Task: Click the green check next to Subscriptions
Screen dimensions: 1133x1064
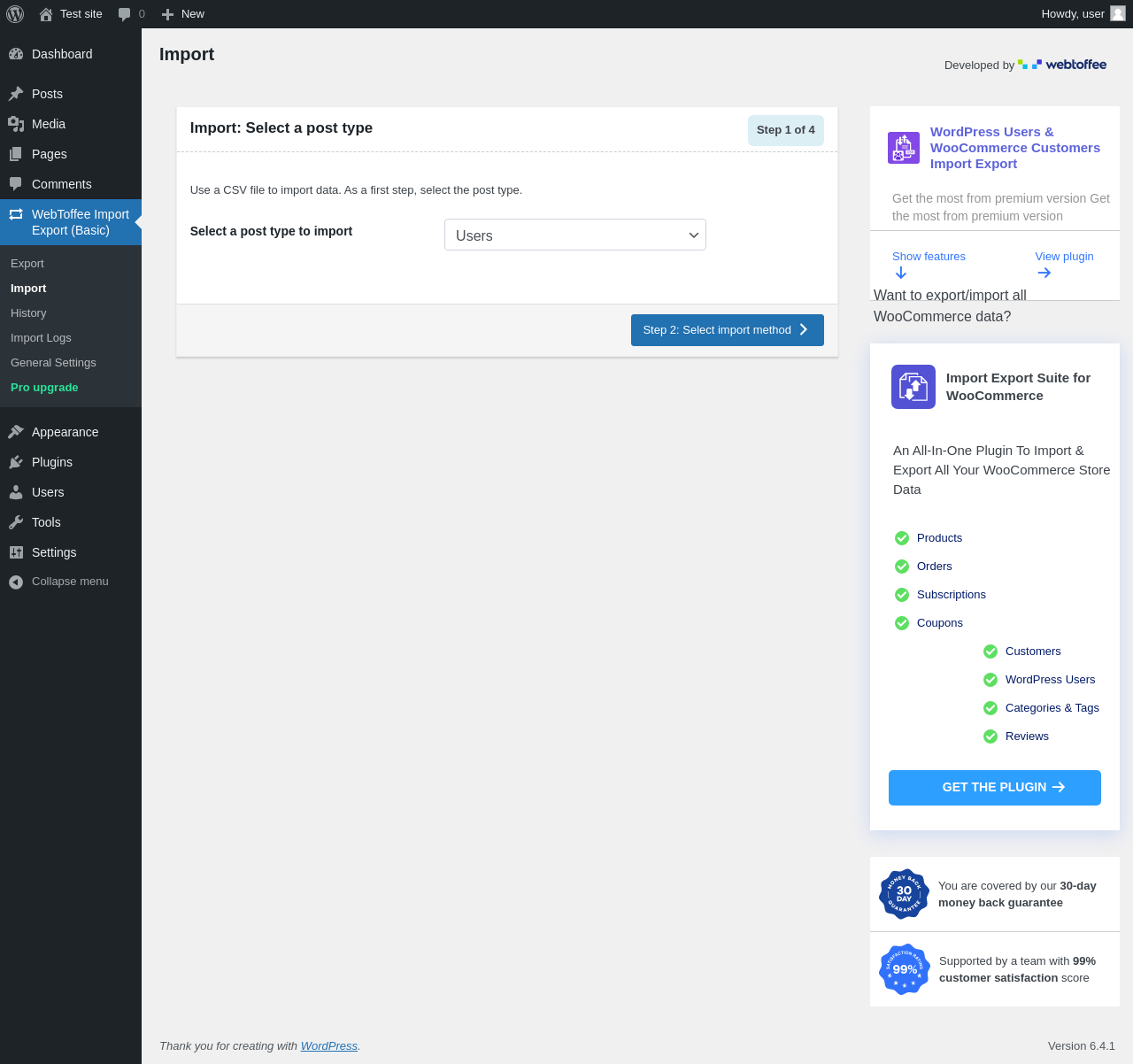Action: (x=902, y=595)
